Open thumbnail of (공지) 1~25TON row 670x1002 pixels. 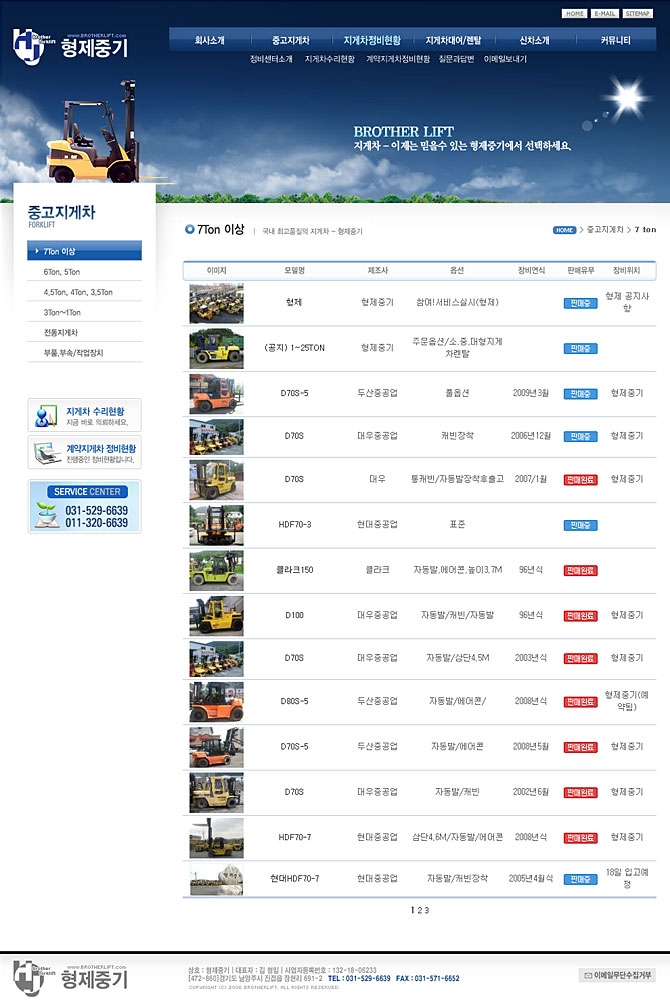[217, 349]
